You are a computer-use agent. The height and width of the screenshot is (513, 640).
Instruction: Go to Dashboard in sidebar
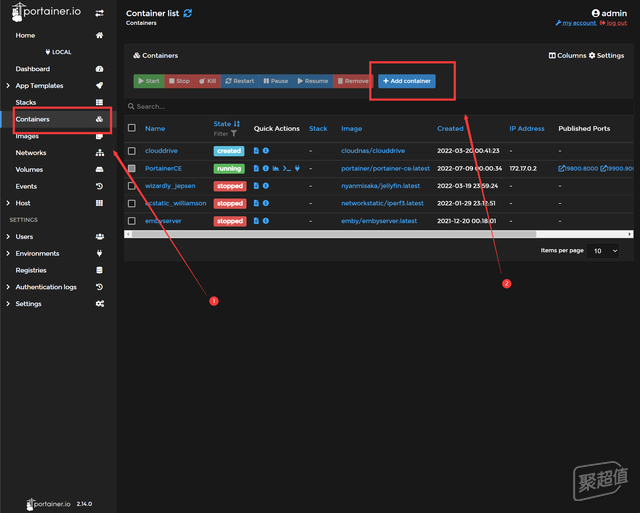click(33, 69)
